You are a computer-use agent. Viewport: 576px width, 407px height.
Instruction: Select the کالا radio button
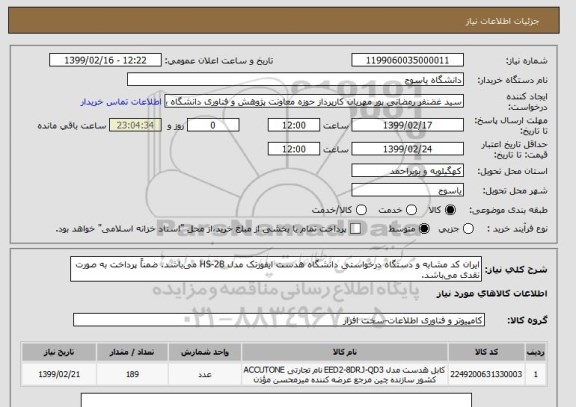[450, 210]
